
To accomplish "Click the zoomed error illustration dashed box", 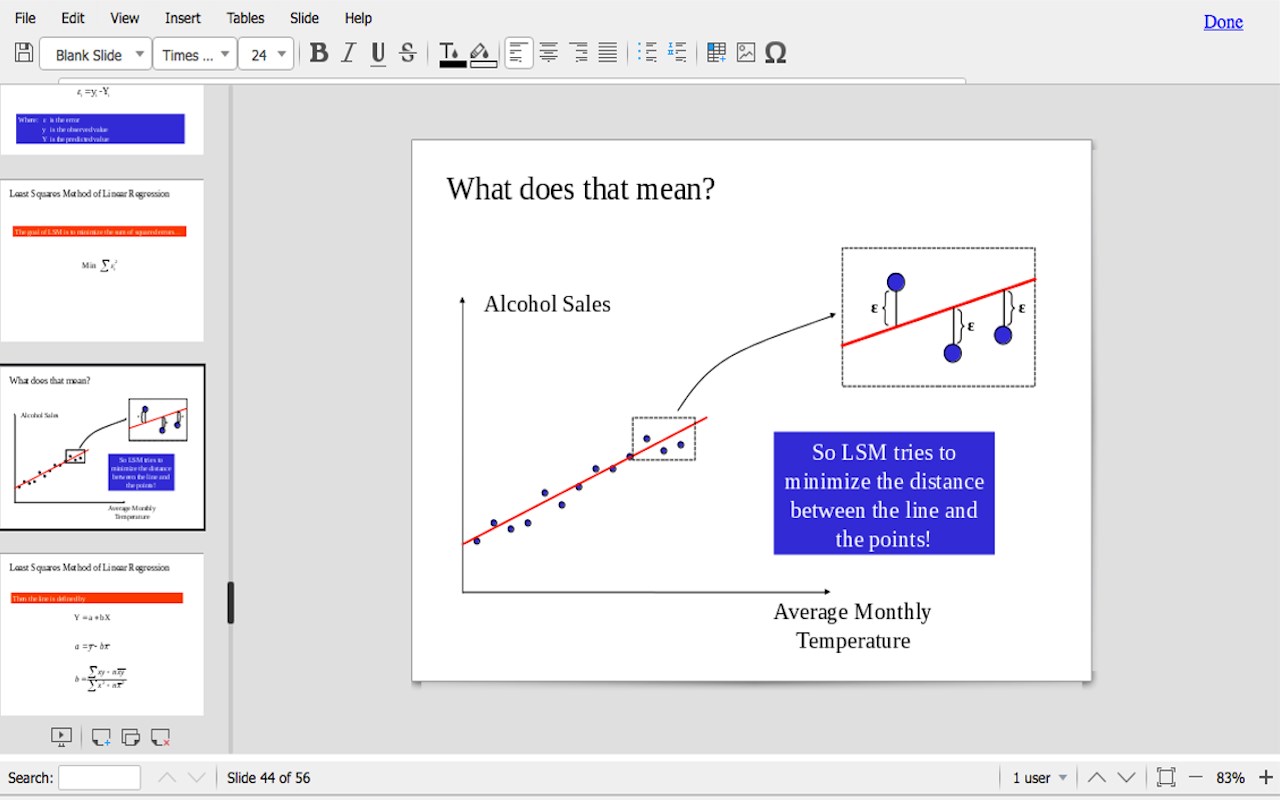I will pos(938,317).
